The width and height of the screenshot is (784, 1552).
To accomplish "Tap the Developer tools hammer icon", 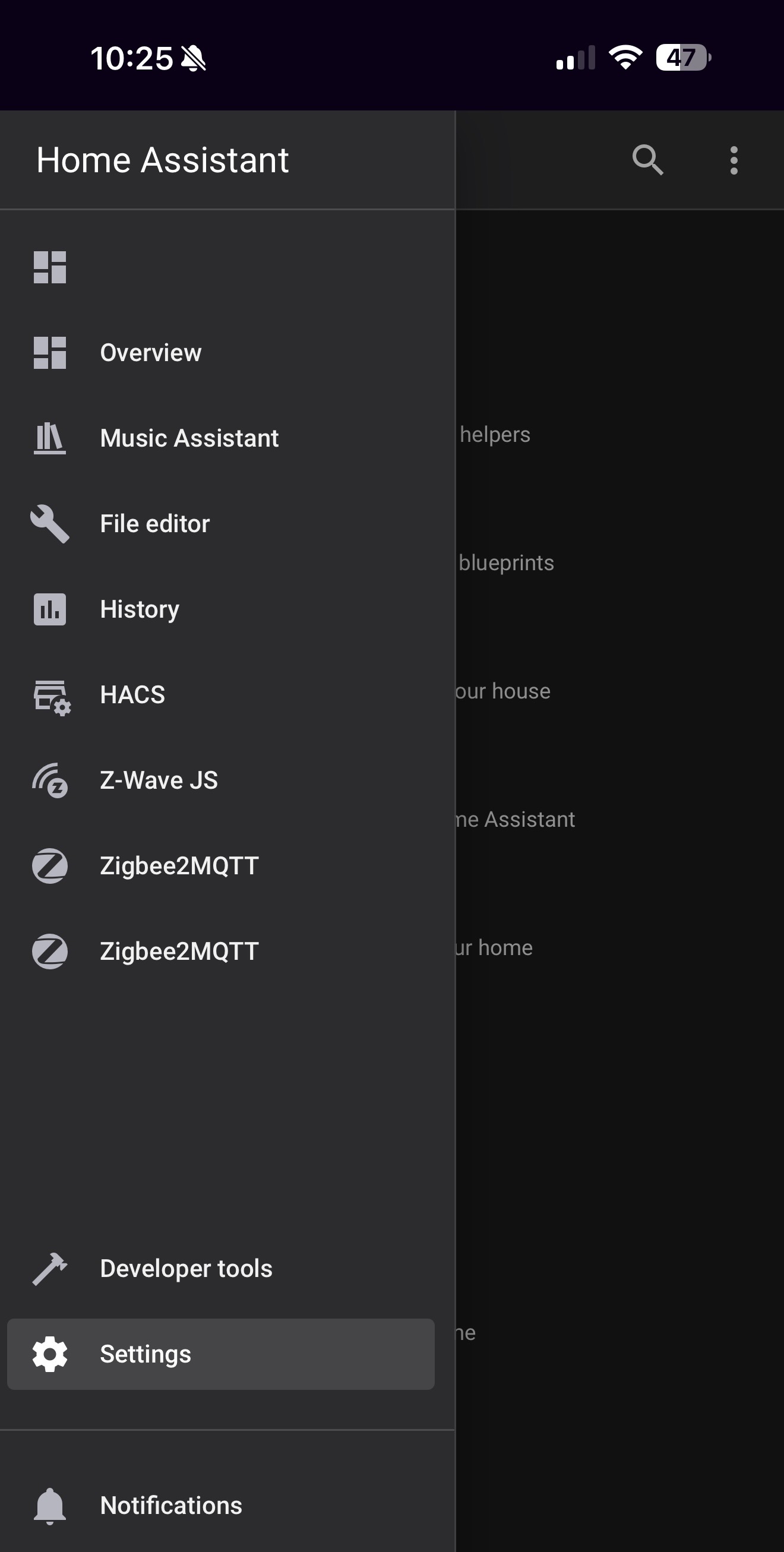I will click(x=50, y=1268).
